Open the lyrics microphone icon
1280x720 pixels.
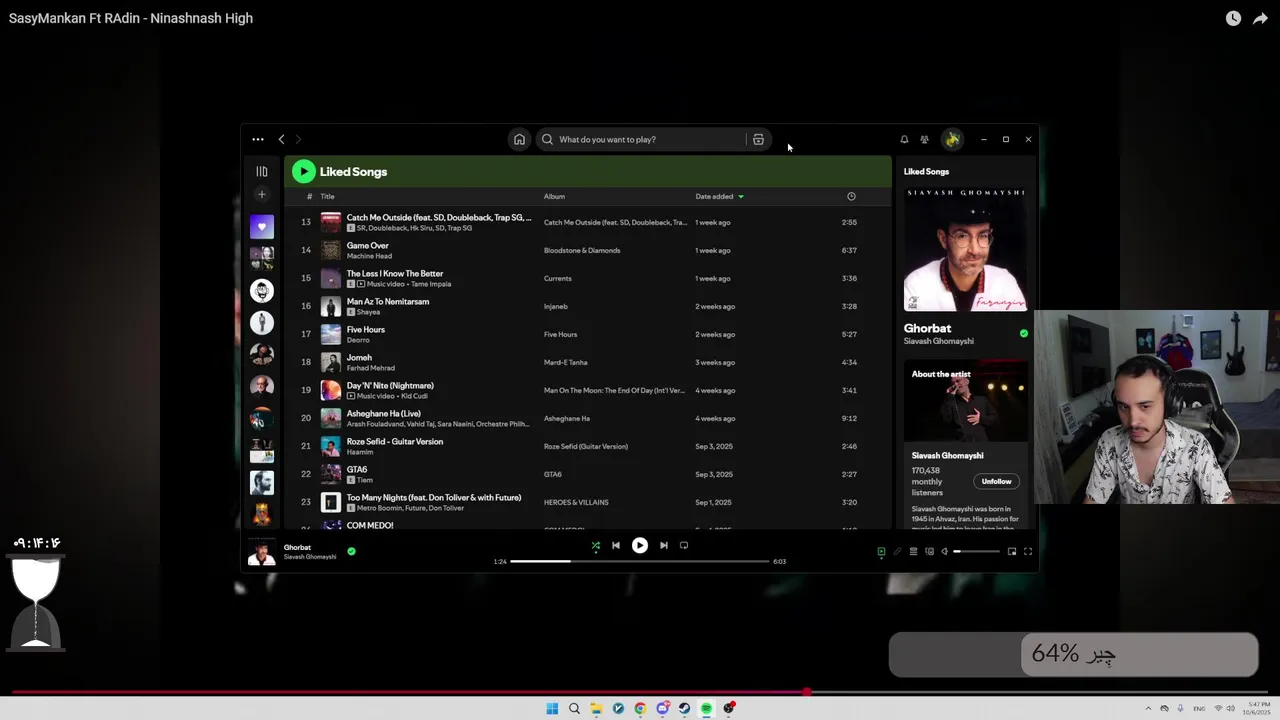(897, 551)
